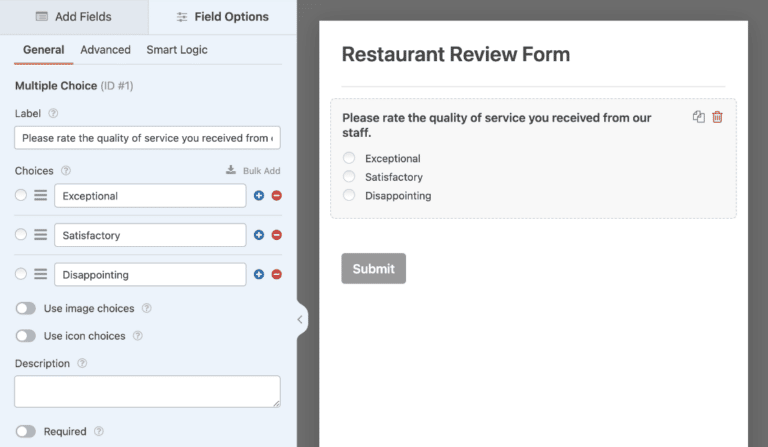Image resolution: width=768 pixels, height=447 pixels.
Task: Remove the Exceptional choice with minus icon
Action: click(277, 196)
